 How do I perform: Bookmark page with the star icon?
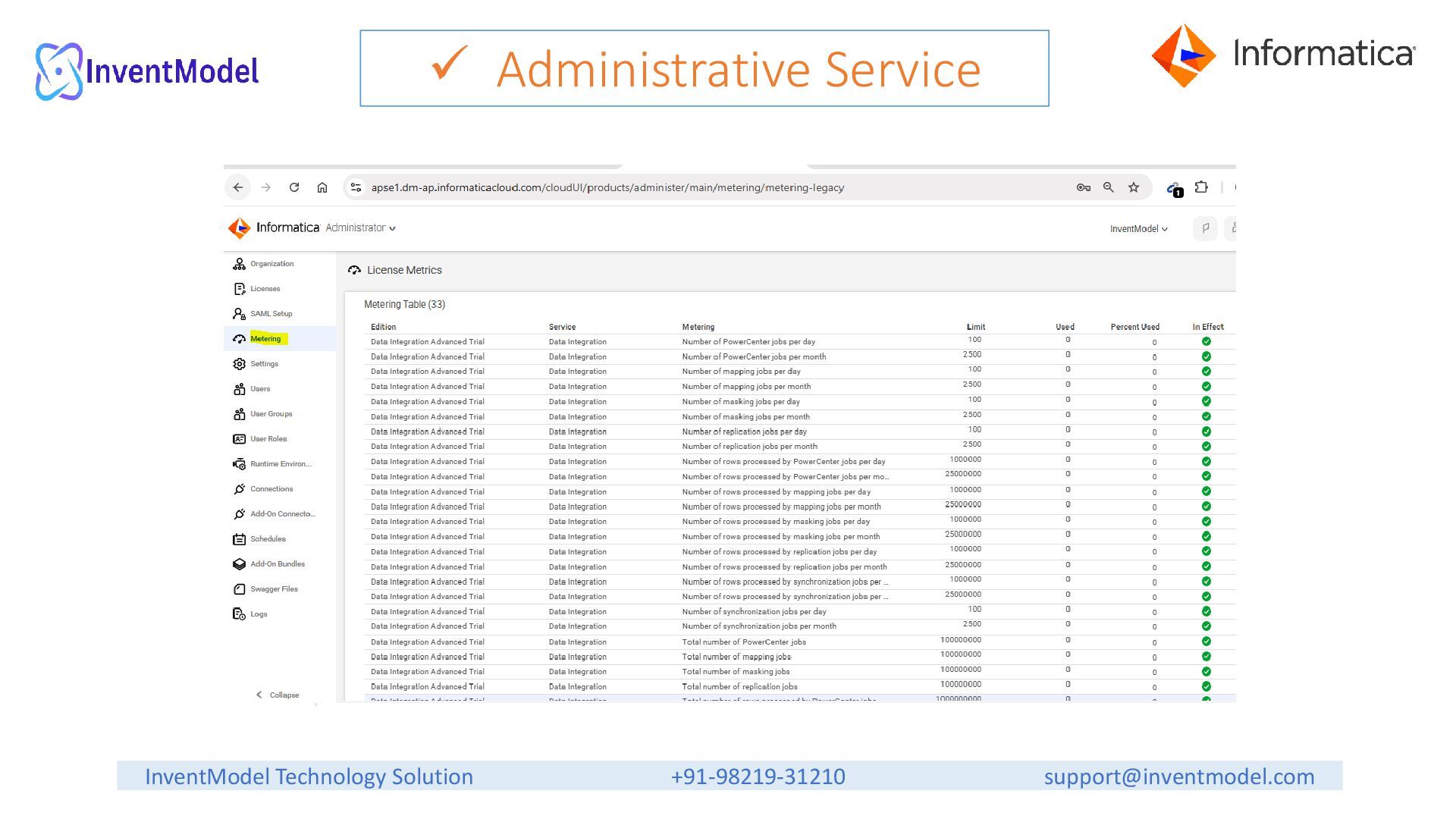pyautogui.click(x=1134, y=187)
